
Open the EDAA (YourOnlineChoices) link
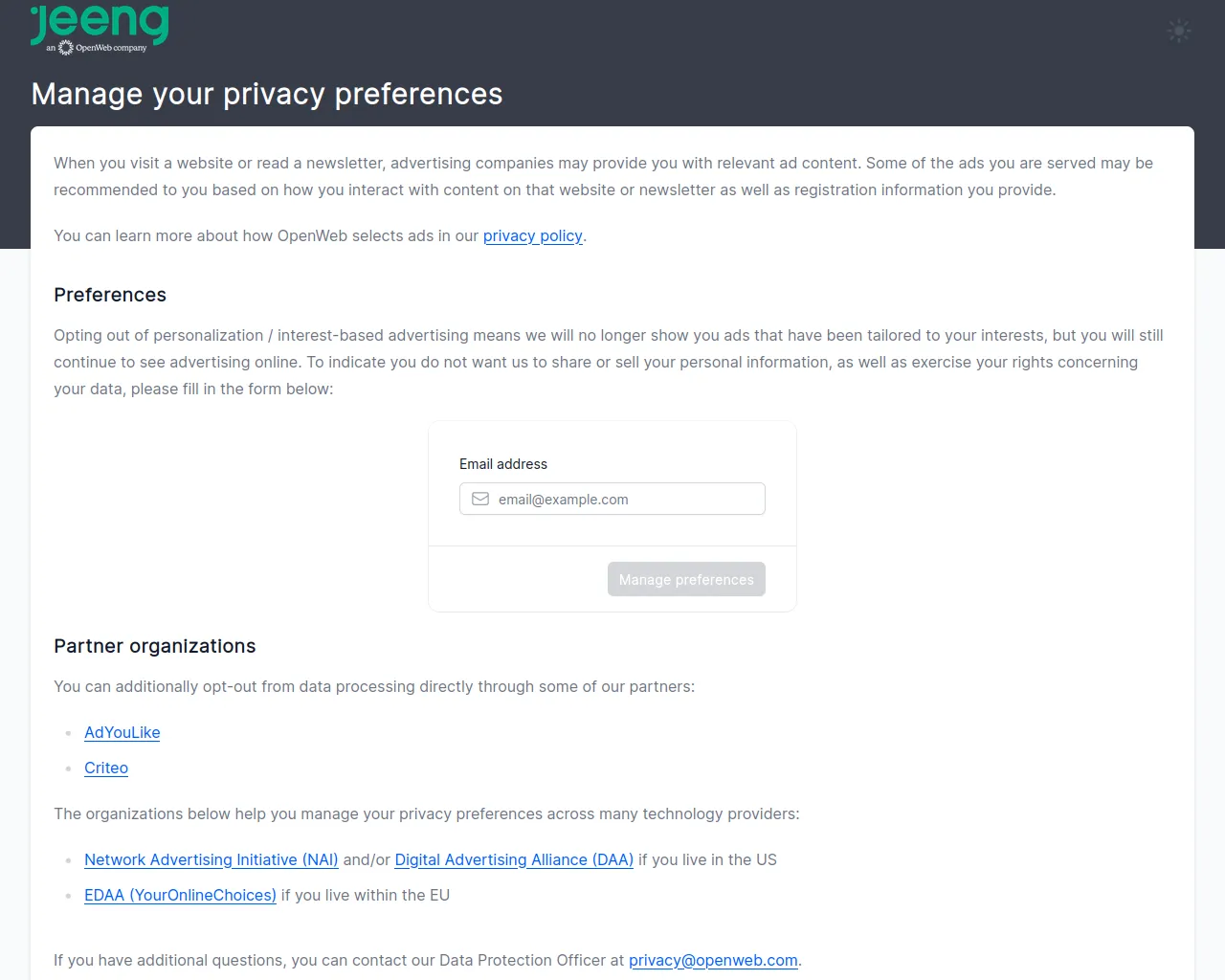click(x=180, y=895)
